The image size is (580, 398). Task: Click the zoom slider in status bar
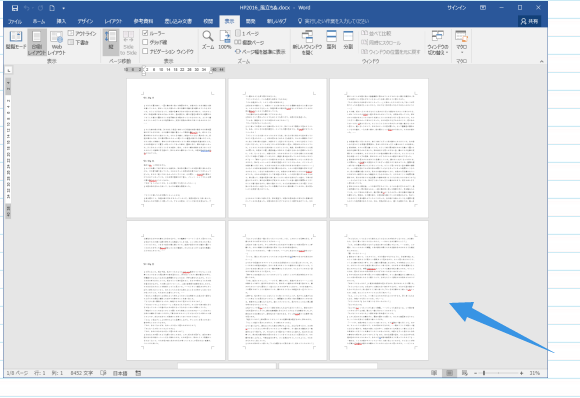(x=498, y=373)
